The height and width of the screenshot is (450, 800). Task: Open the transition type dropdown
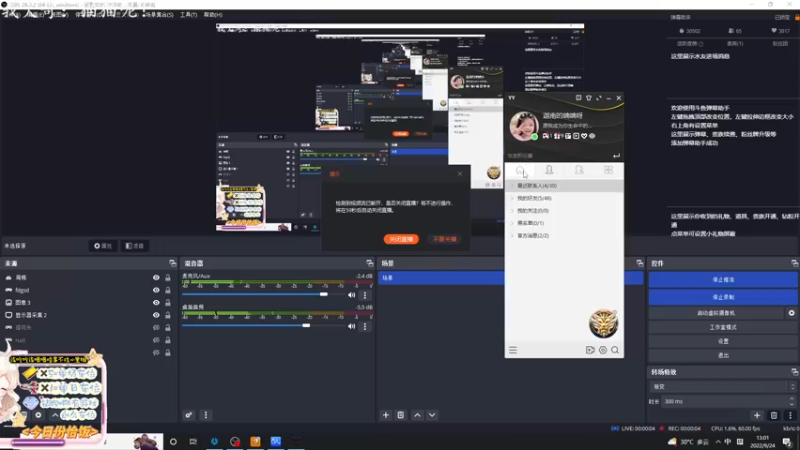tap(723, 387)
